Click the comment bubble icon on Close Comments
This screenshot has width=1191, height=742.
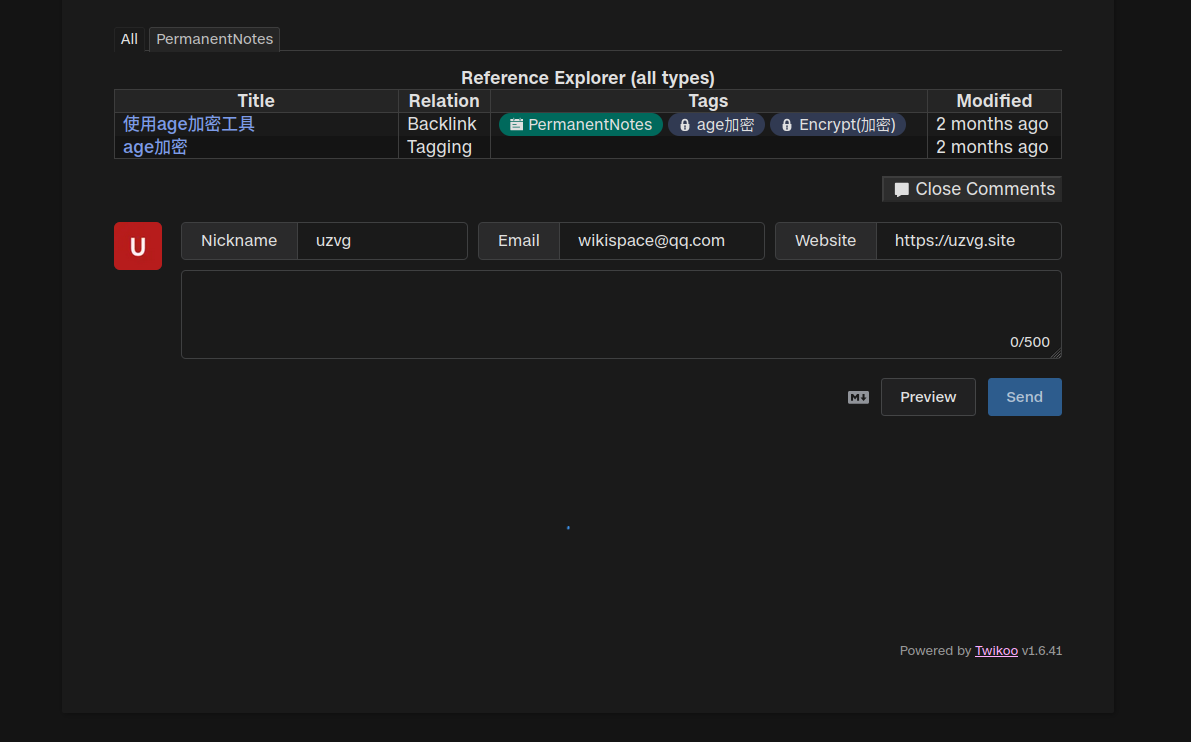pos(902,190)
